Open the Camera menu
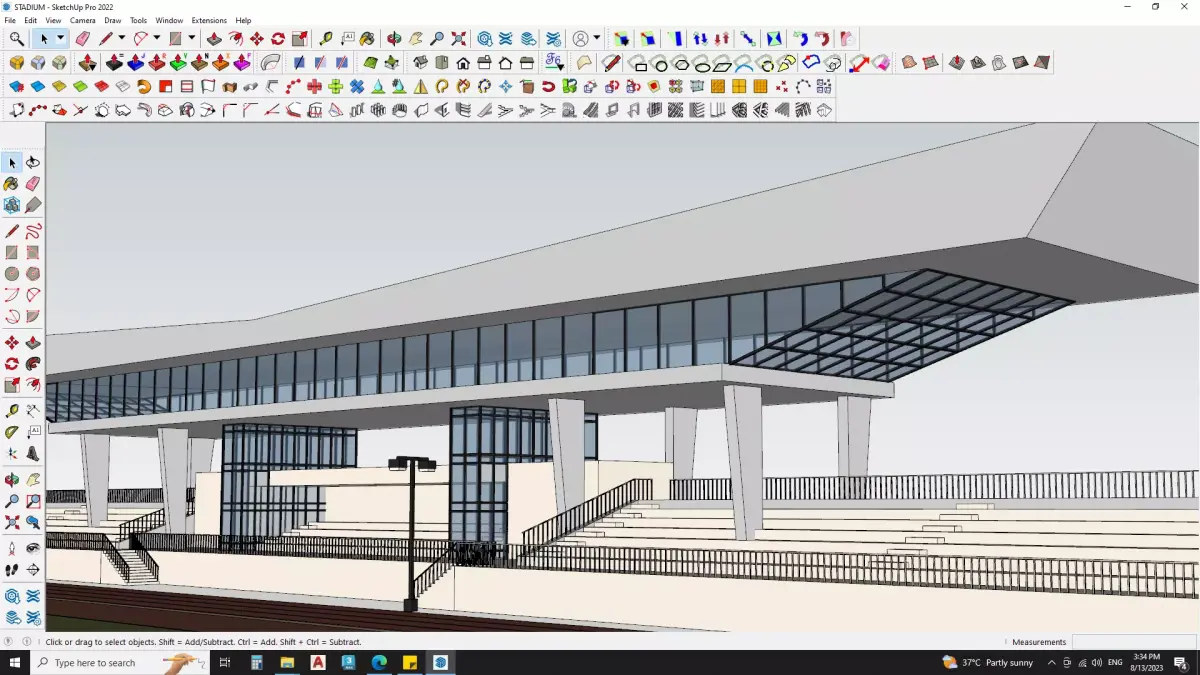 click(83, 20)
